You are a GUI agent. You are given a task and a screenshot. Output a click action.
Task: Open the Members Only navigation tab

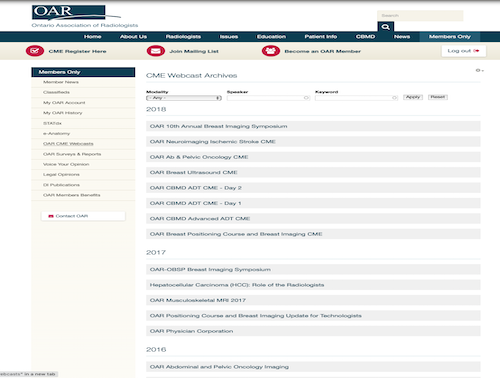pyautogui.click(x=450, y=37)
